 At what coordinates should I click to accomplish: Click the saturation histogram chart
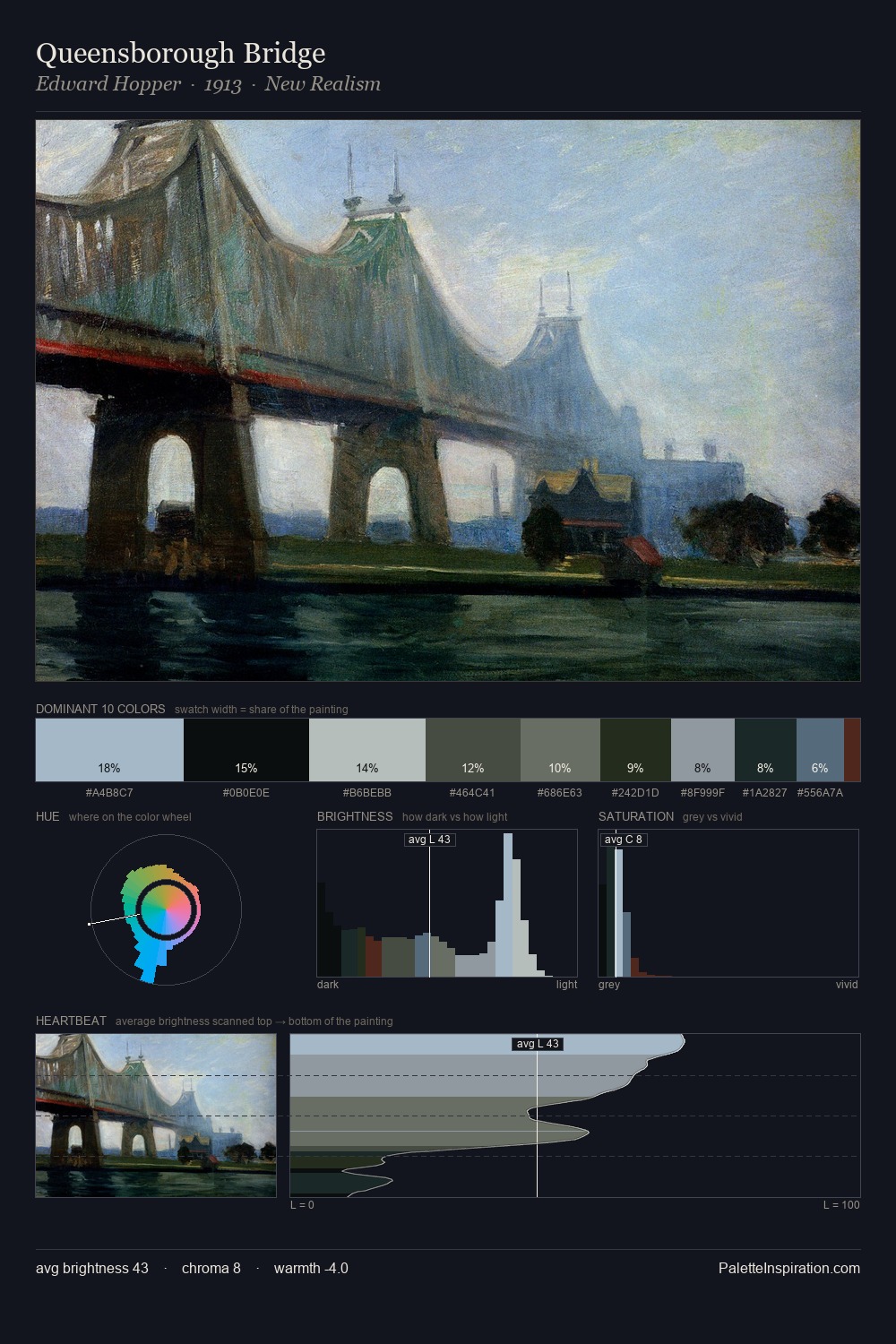pyautogui.click(x=728, y=903)
